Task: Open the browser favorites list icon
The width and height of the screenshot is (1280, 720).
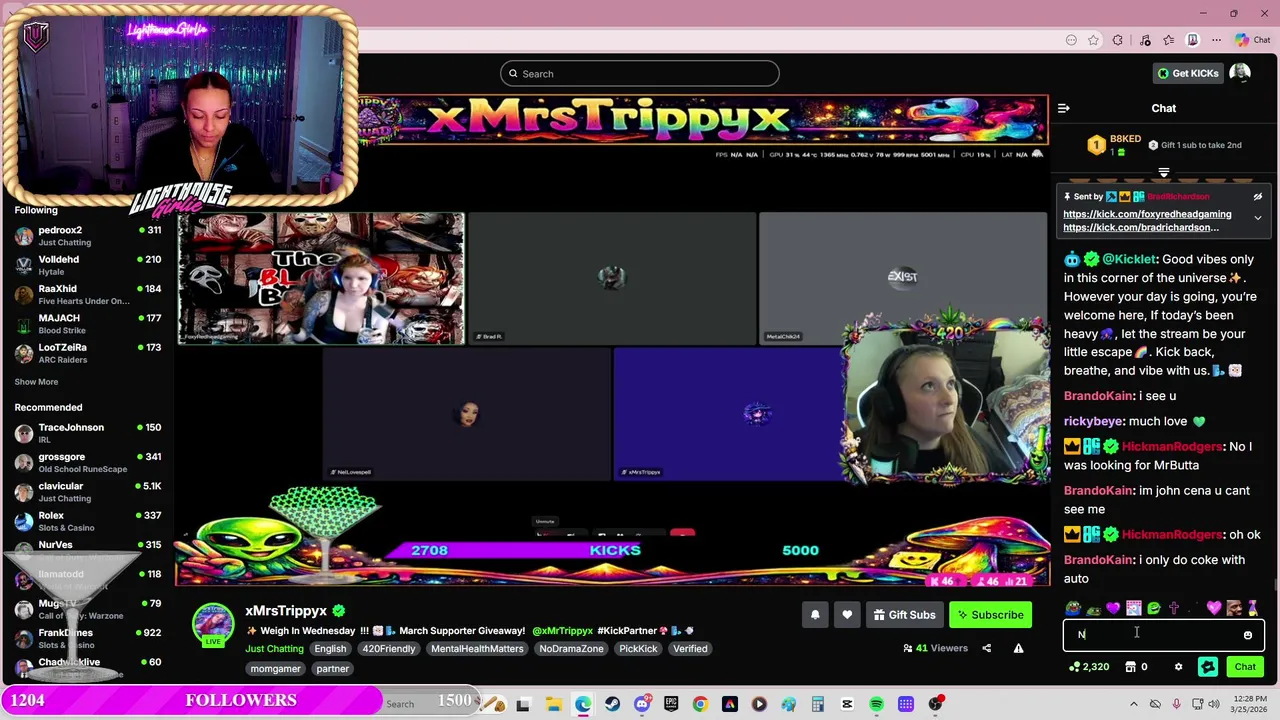Action: click(x=1168, y=40)
